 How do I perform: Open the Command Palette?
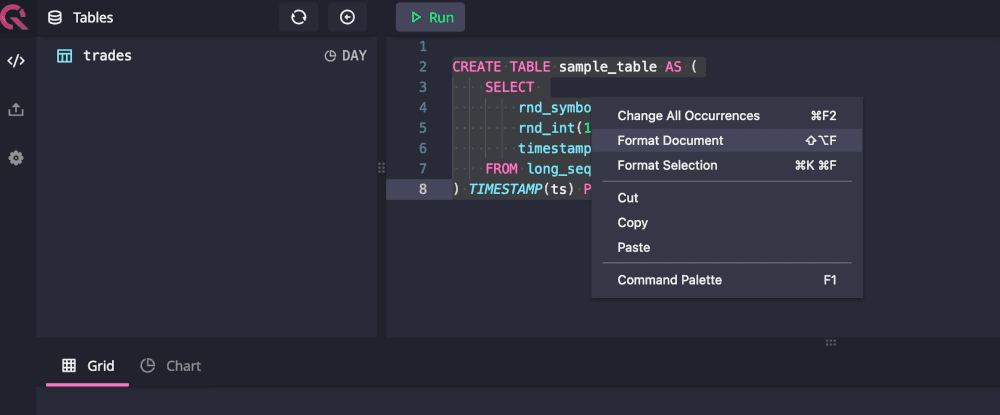pos(669,280)
